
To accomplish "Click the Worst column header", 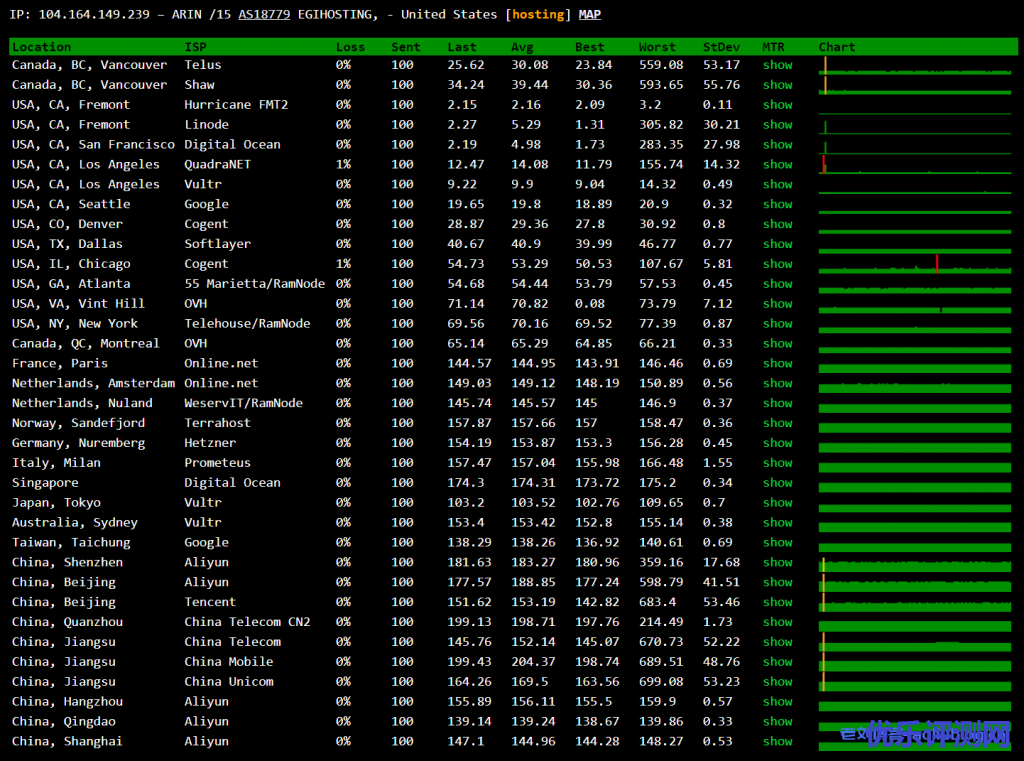I will 657,47.
